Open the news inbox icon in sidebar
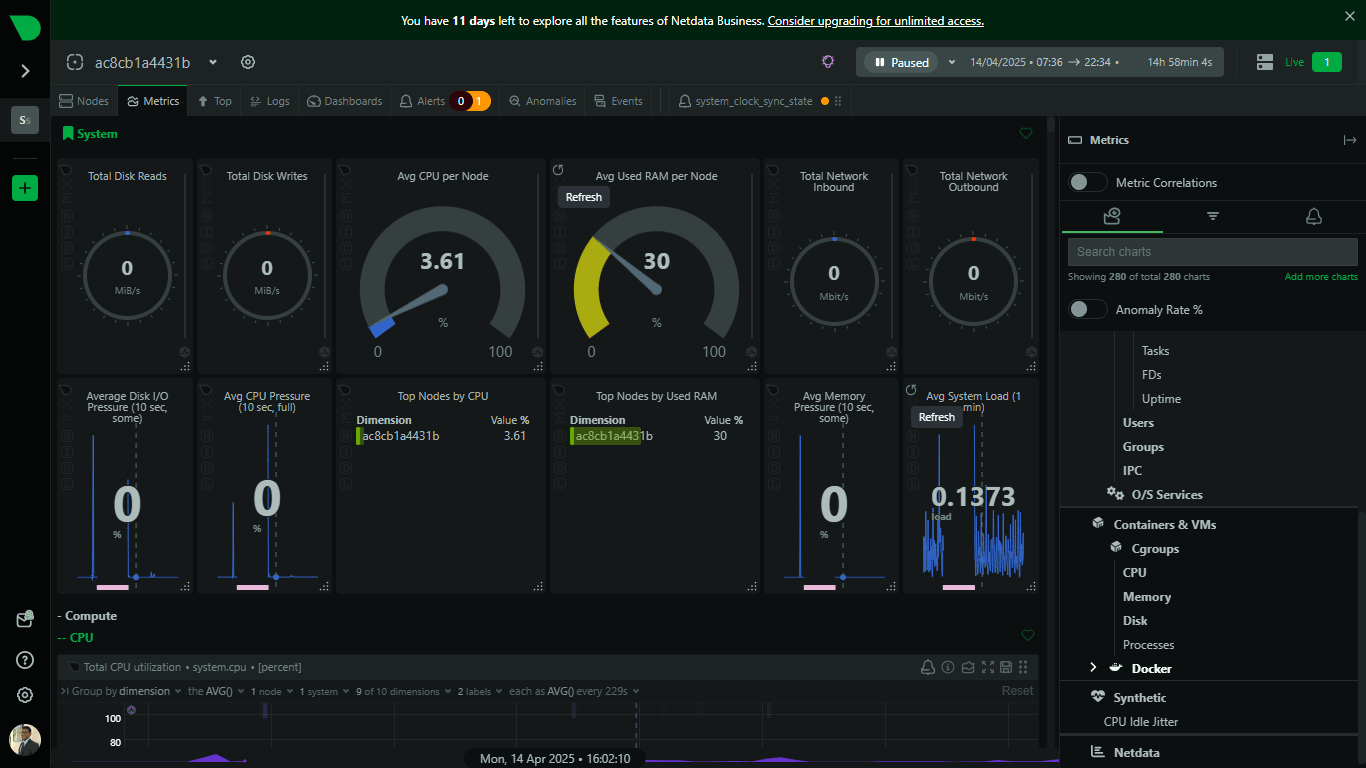The height and width of the screenshot is (768, 1366). (x=25, y=620)
